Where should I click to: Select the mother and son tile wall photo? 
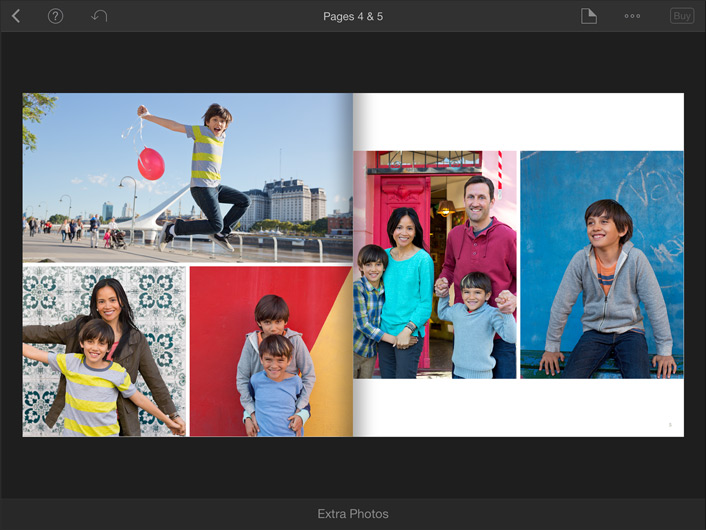(x=104, y=350)
